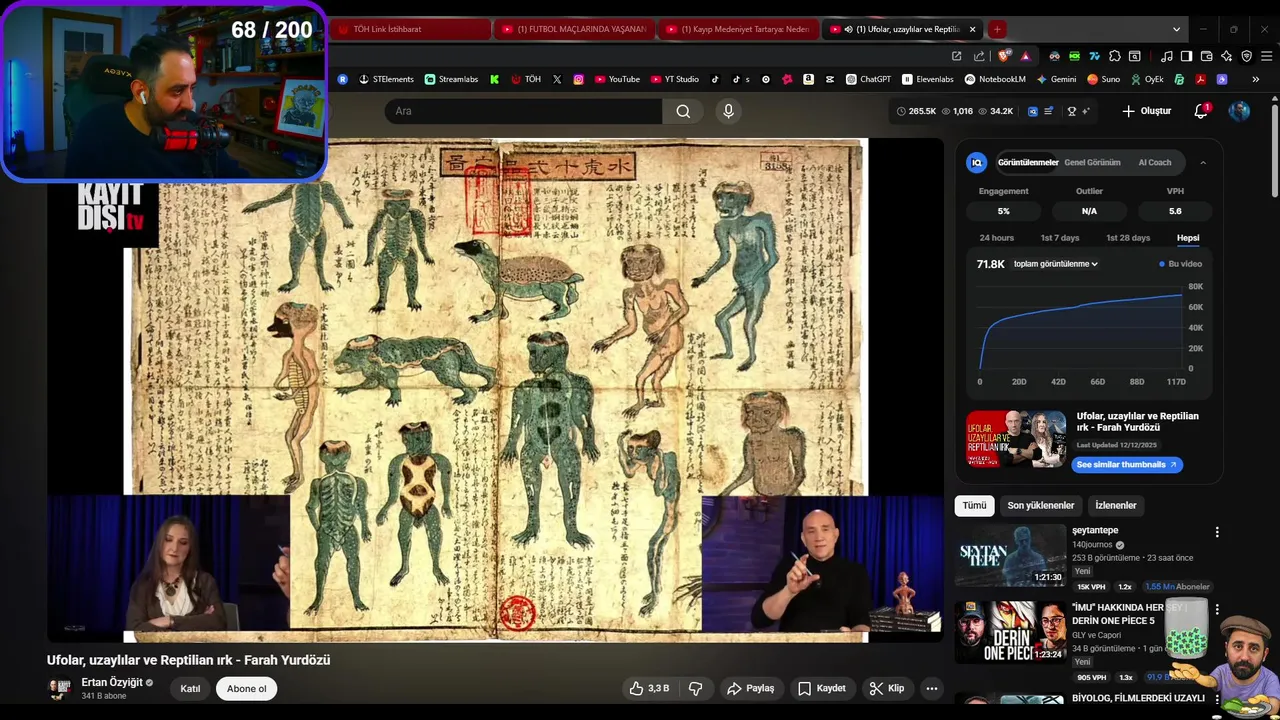Viewport: 1280px width, 720px height.
Task: Open the YouTube account avatar menu
Action: click(x=1239, y=111)
